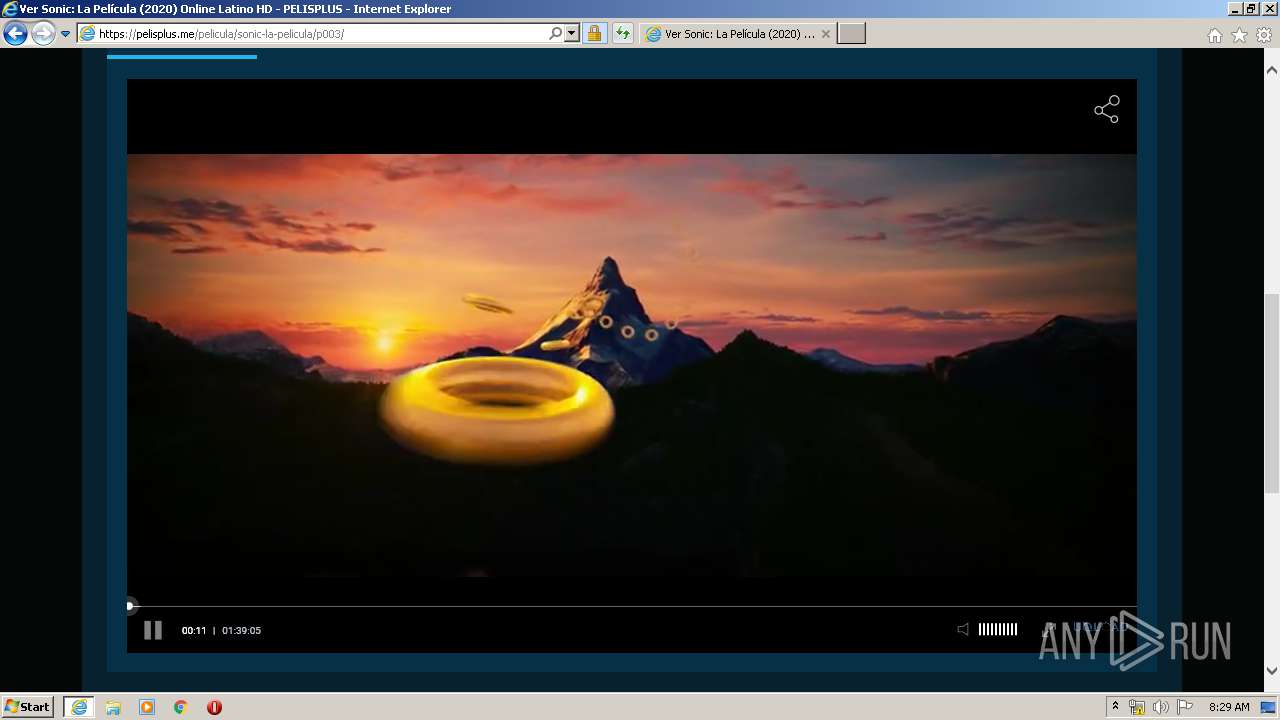Open Windows Explorer folder taskbar icon
Viewport: 1280px width, 720px height.
point(113,707)
